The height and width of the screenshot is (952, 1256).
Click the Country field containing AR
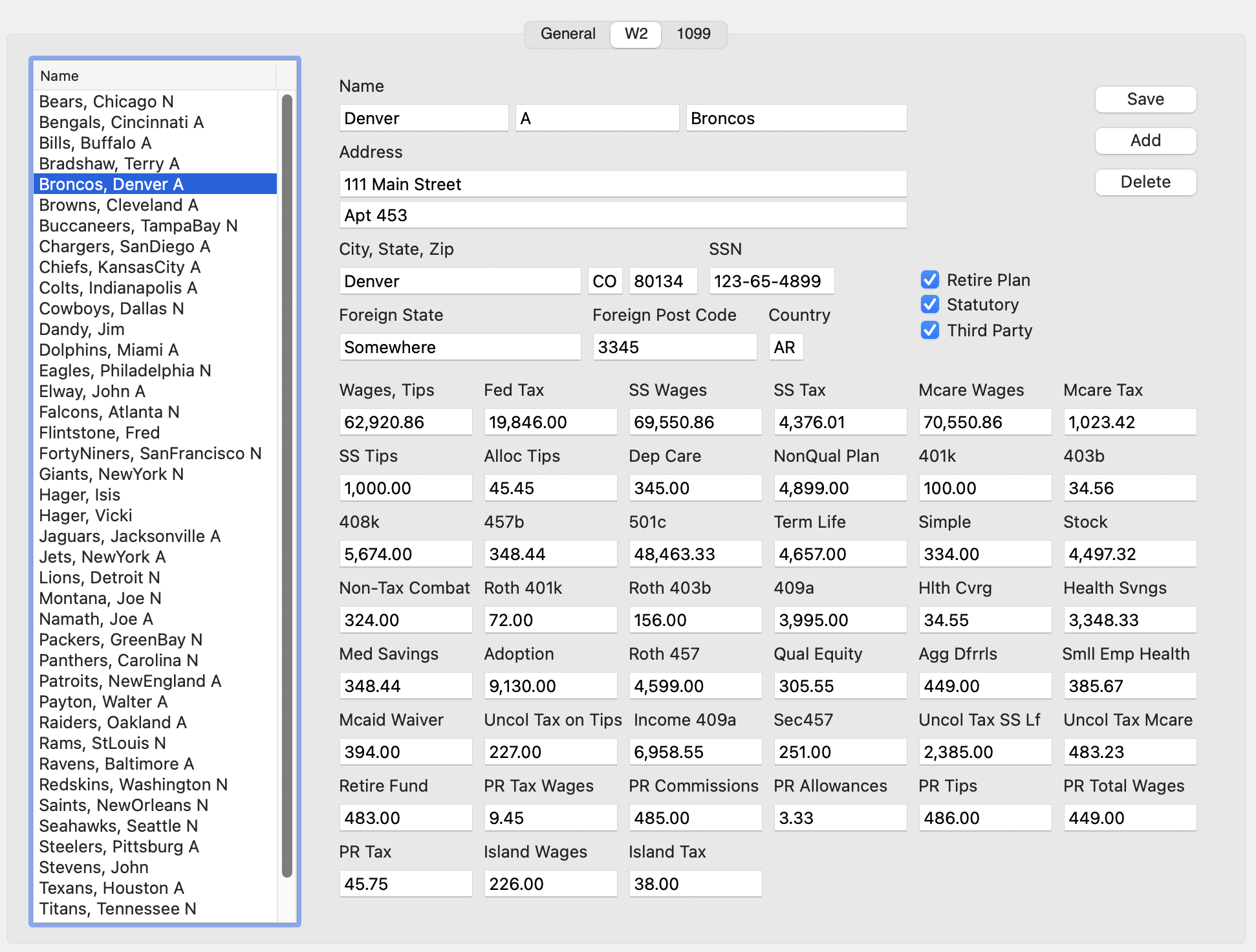tap(785, 347)
